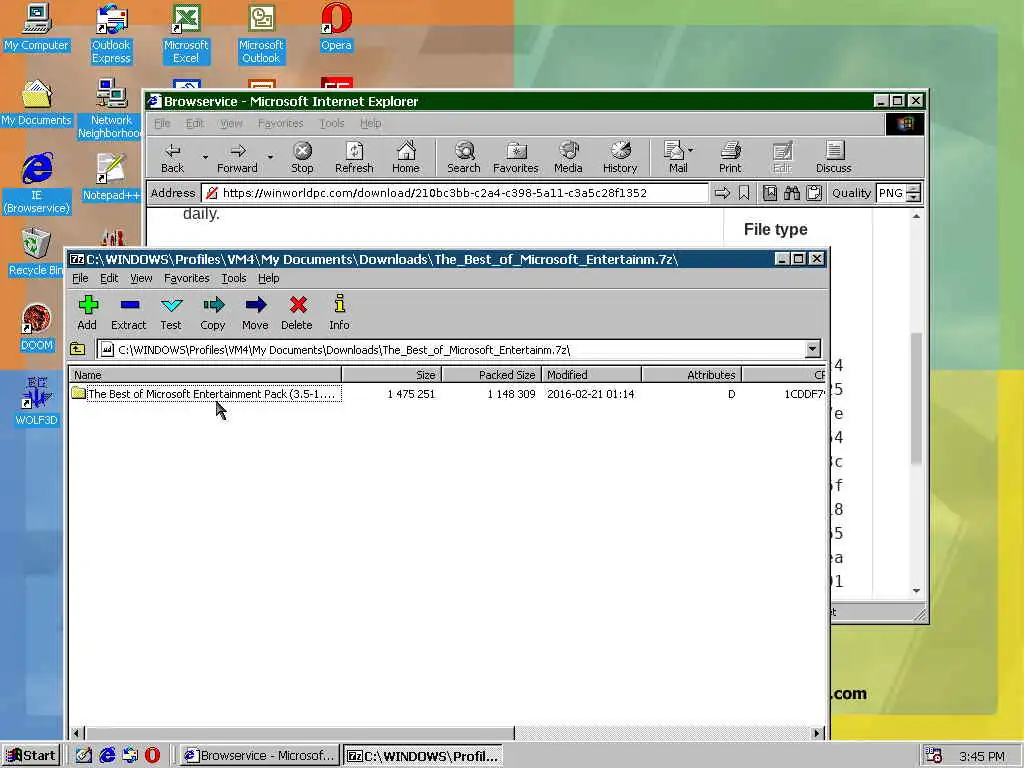The height and width of the screenshot is (768, 1024).
Task: Click Forward in Internet Explorer toolbar
Action: pos(238,158)
